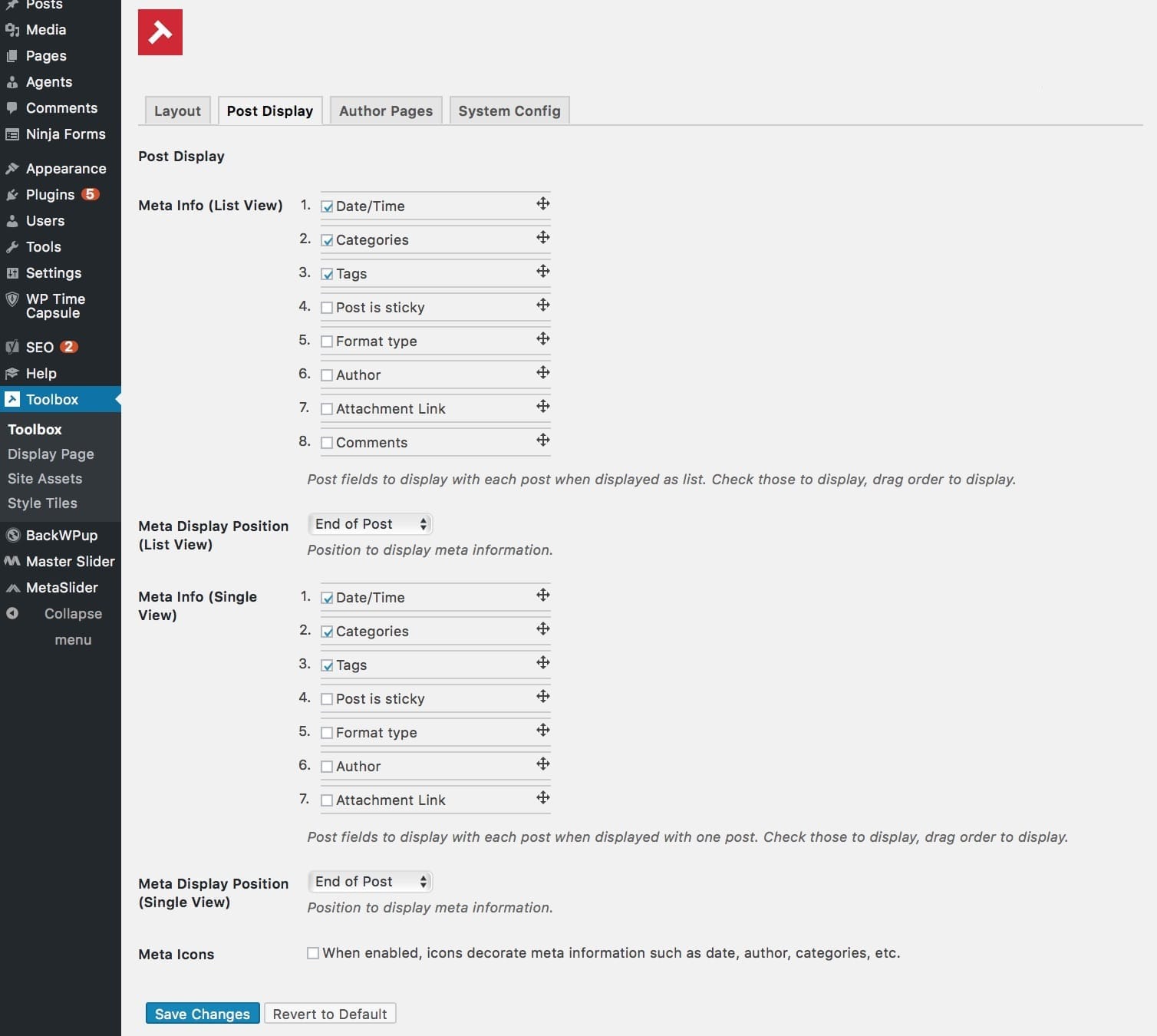Click the Save Changes button
Screen dimensions: 1157x1036
coord(203,1014)
